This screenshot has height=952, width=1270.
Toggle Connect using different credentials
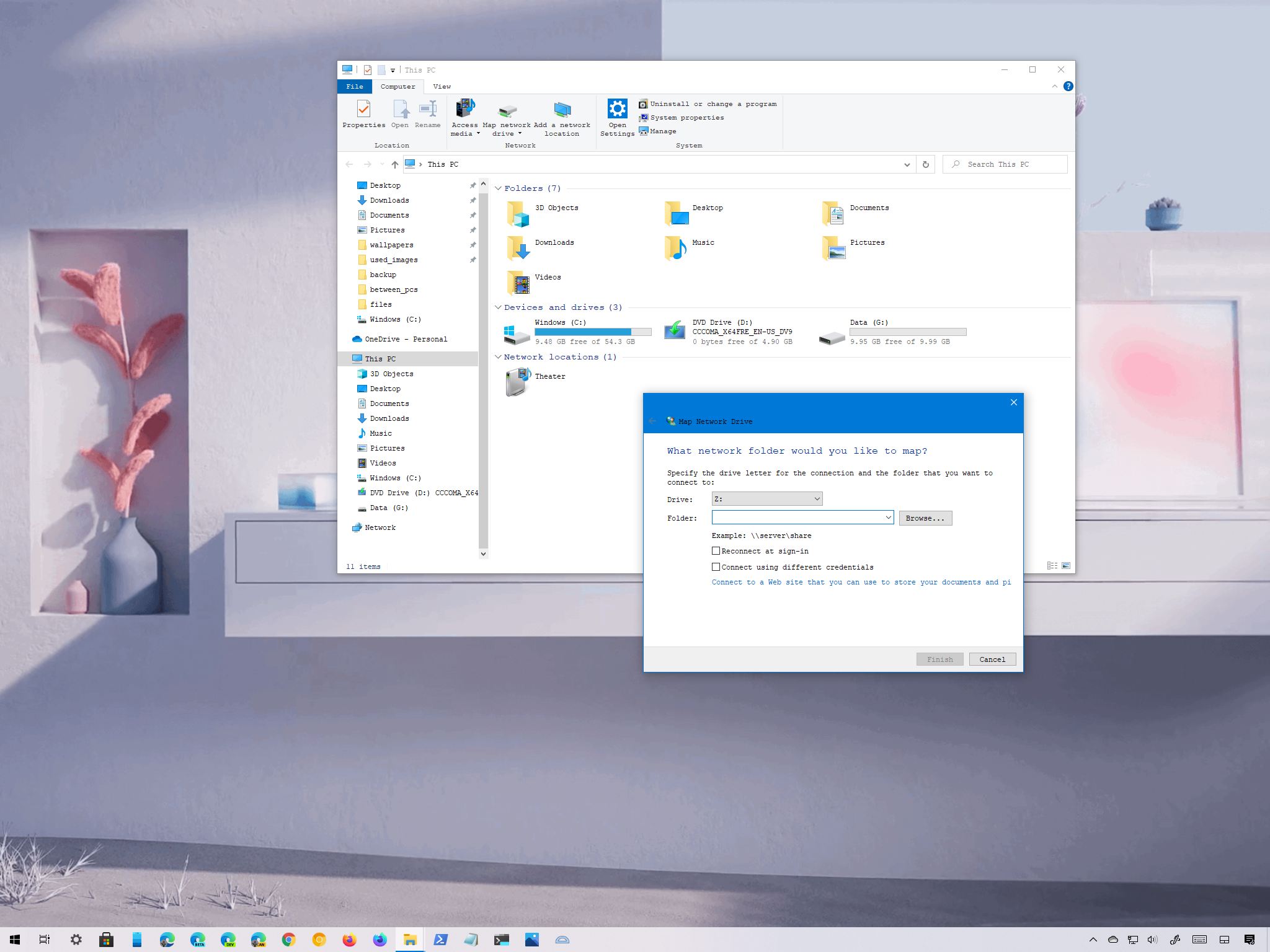point(715,566)
